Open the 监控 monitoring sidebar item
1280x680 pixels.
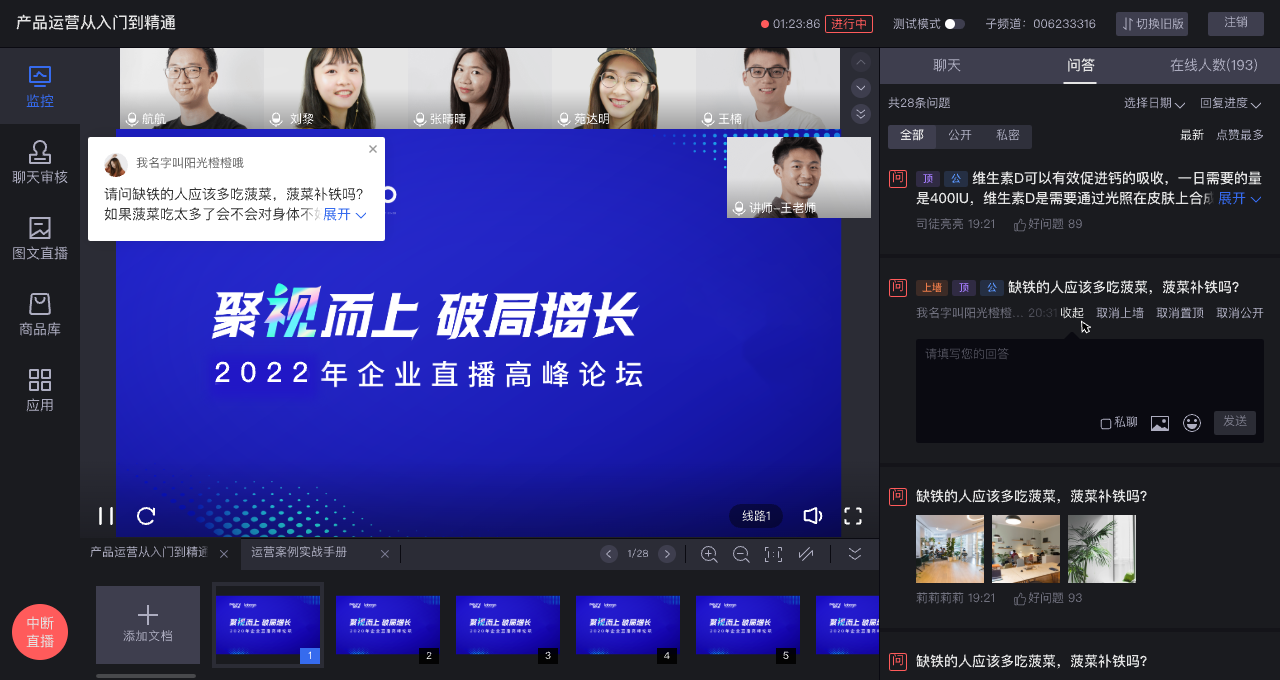[40, 87]
